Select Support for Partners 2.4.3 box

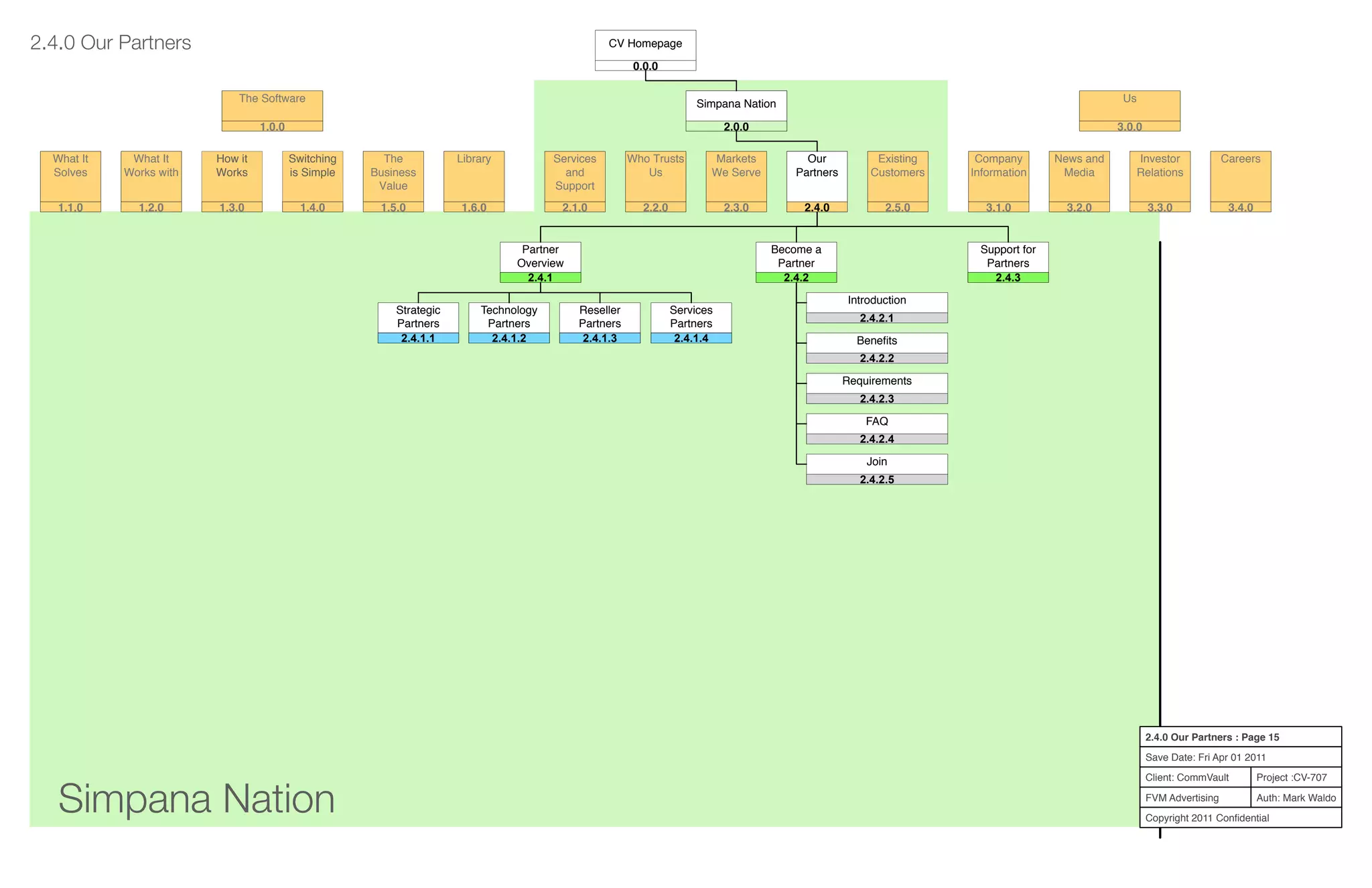1008,262
